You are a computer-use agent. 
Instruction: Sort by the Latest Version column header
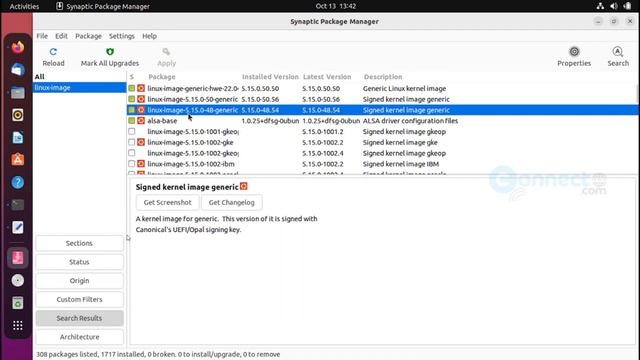click(327, 77)
